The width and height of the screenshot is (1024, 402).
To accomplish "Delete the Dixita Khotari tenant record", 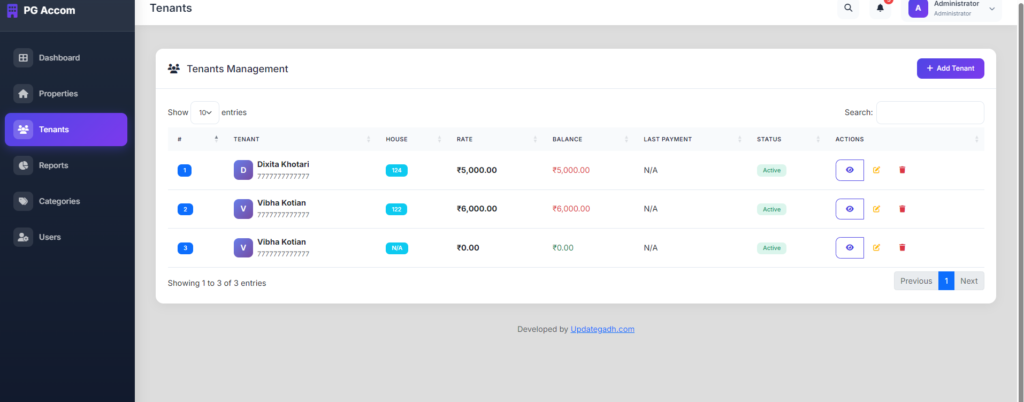I will coord(903,170).
